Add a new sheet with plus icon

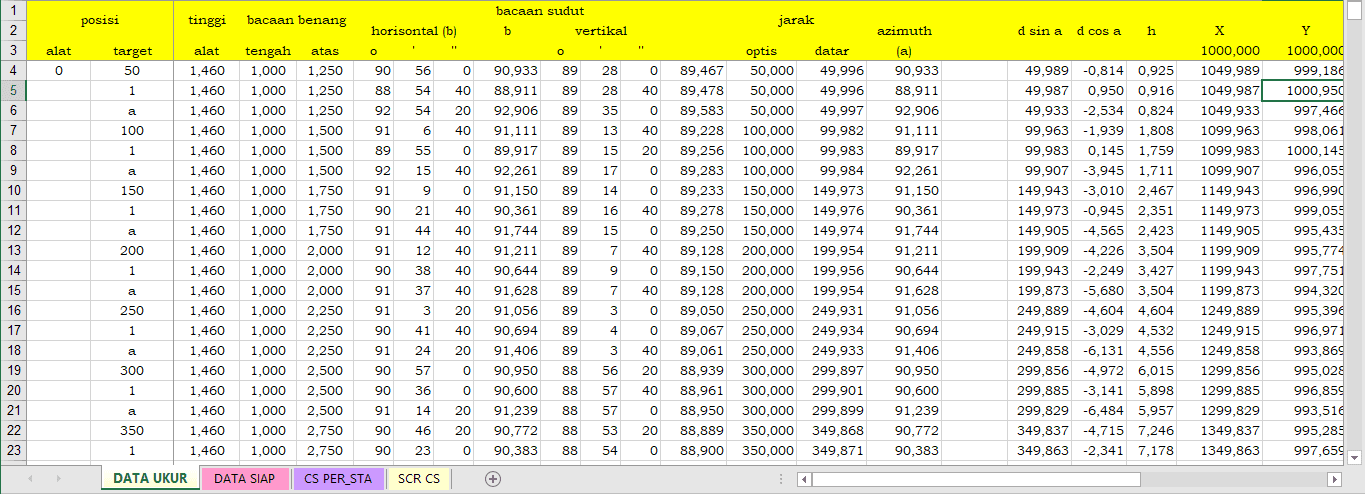pos(492,479)
